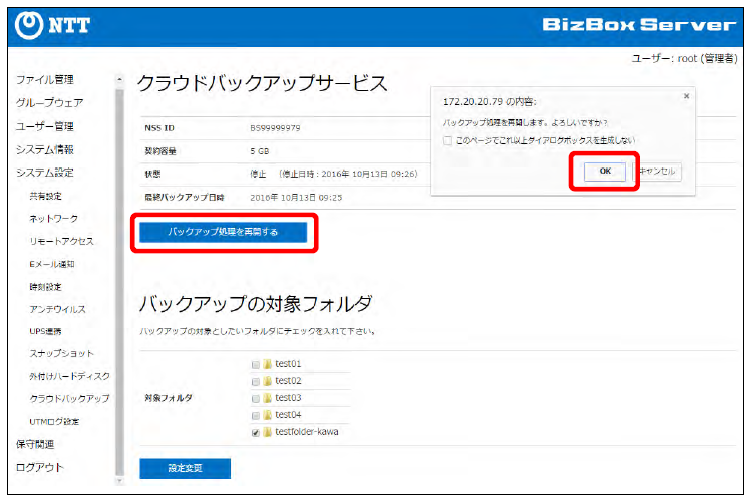Click the 契約容量 value 5 GB
Viewport: 750px width, 504px height.
pos(260,151)
